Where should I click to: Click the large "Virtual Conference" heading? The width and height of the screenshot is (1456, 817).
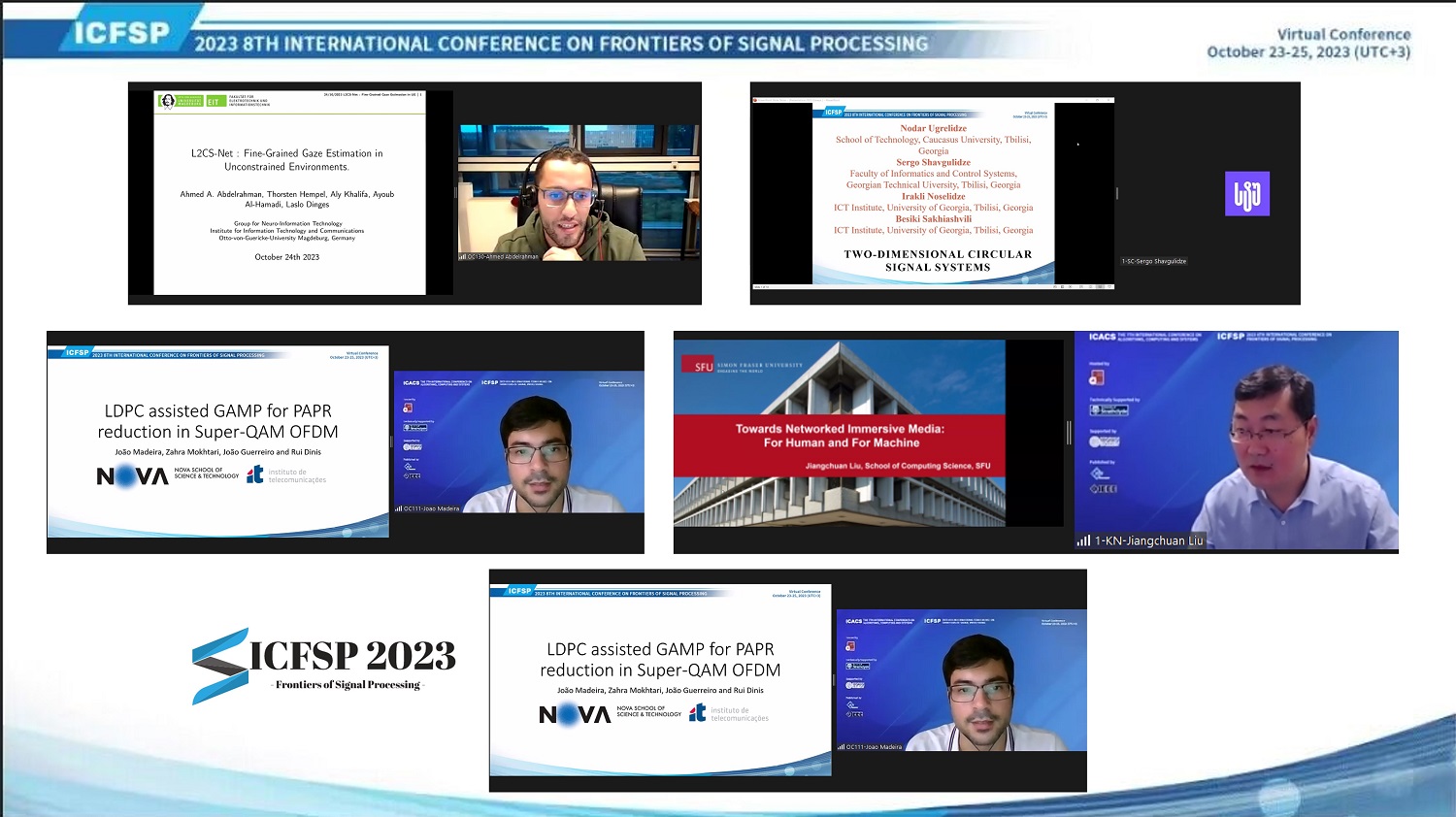(x=1343, y=34)
